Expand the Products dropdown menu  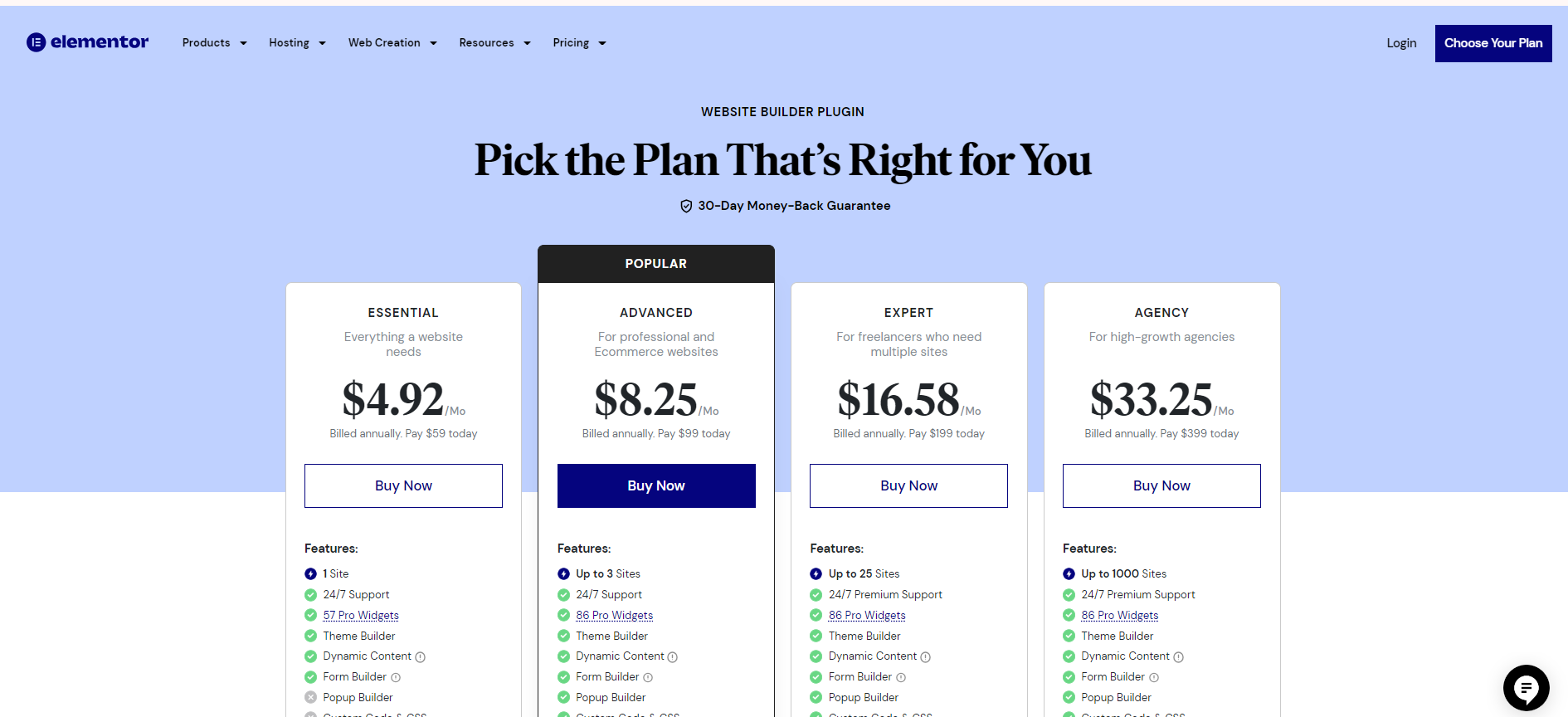[214, 43]
